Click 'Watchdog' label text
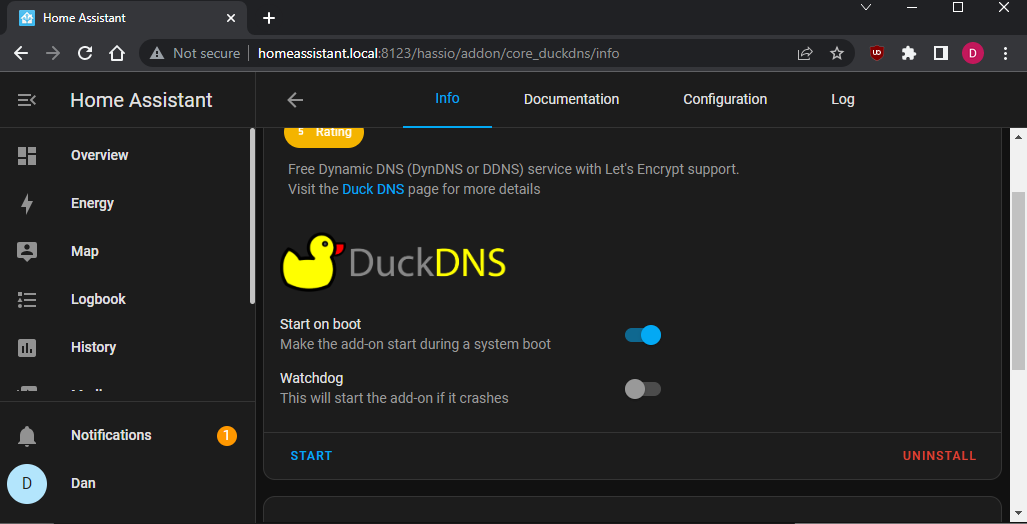The width and height of the screenshot is (1027, 524). (x=311, y=378)
